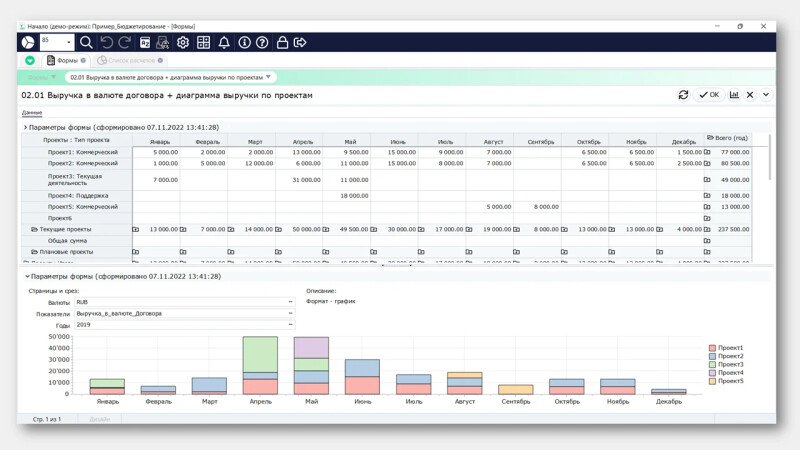The width and height of the screenshot is (800, 450).
Task: Refresh the form with circular arrows icon
Action: tap(683, 95)
